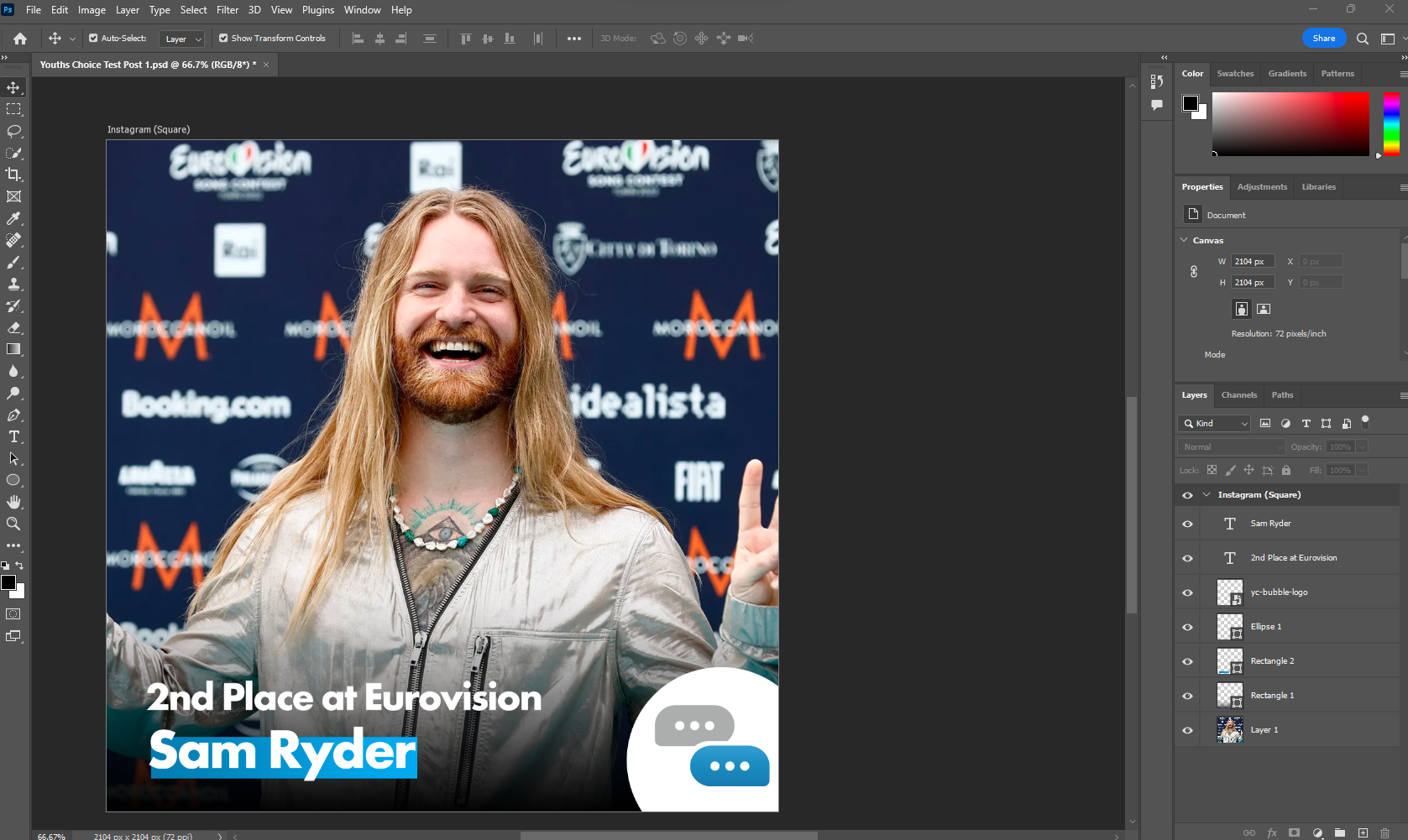
Task: Select the Zoom tool
Action: pos(13,524)
